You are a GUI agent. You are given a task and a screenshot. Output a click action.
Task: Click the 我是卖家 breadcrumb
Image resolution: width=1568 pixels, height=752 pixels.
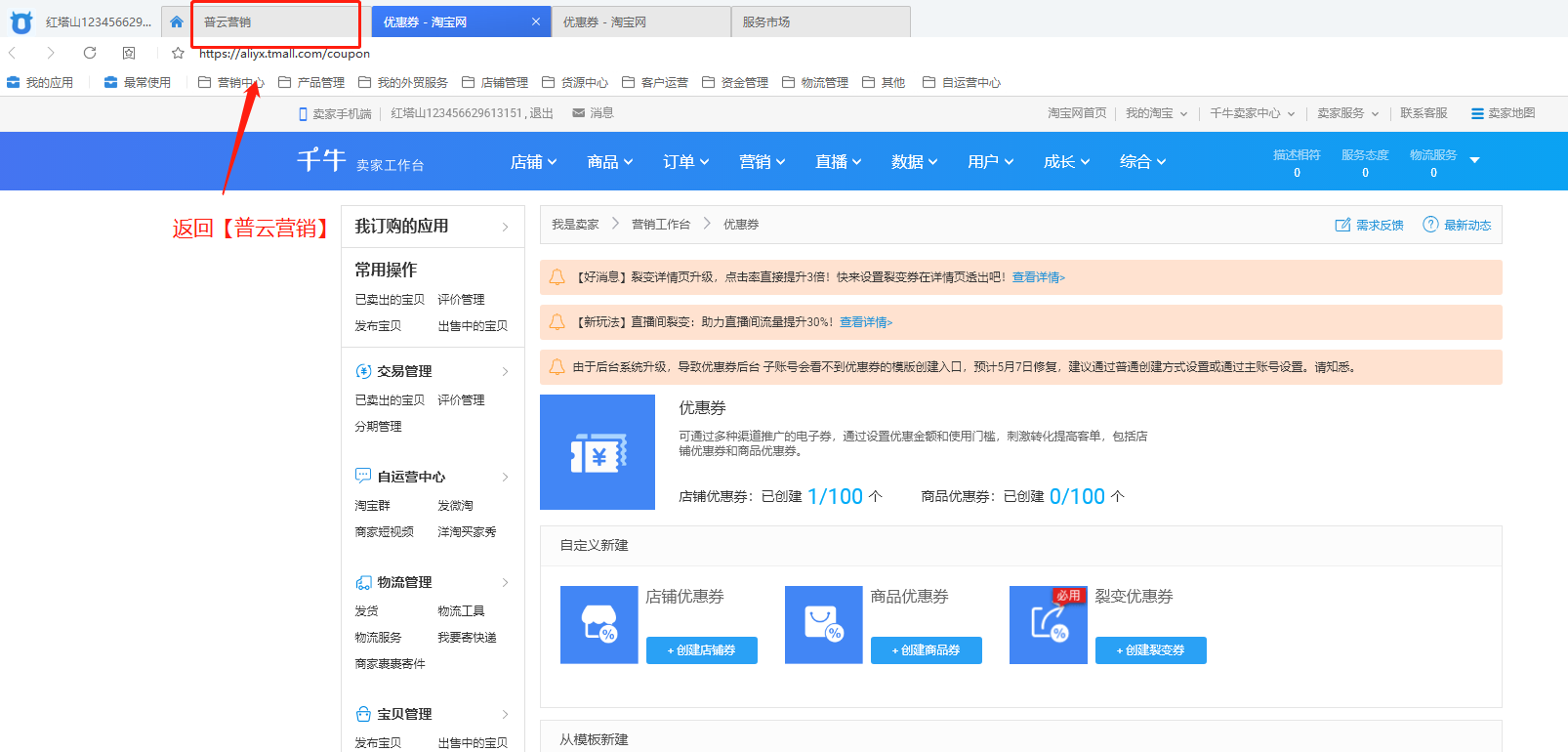[575, 225]
